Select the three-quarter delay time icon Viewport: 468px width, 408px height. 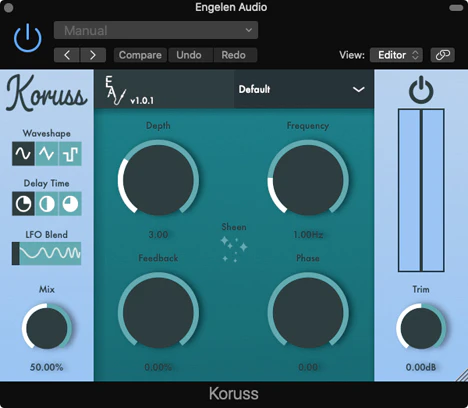[70, 203]
